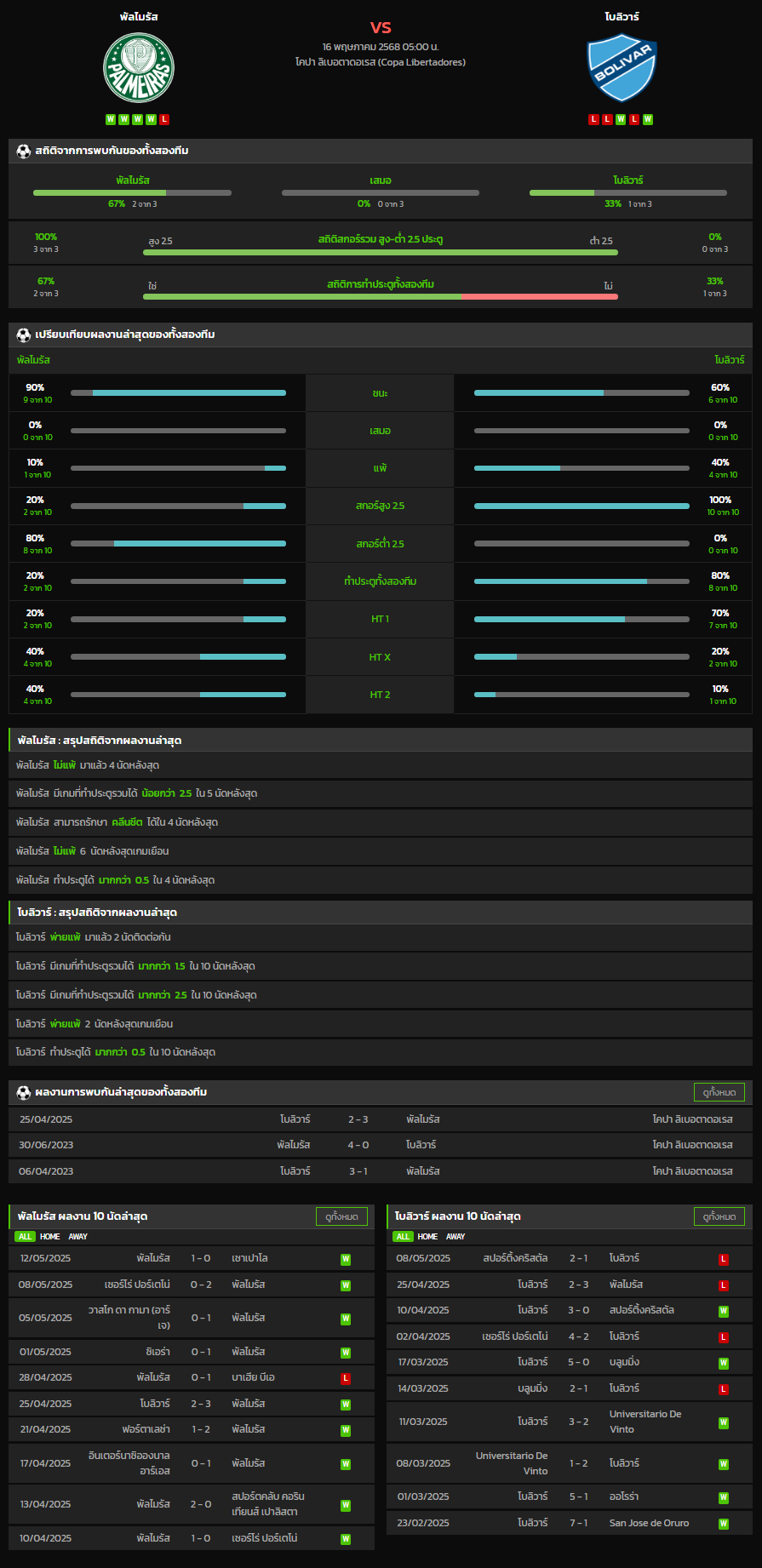Click Universitario De Vinto in 11/03/2025 row
762x1568 pixels.
645,1422
